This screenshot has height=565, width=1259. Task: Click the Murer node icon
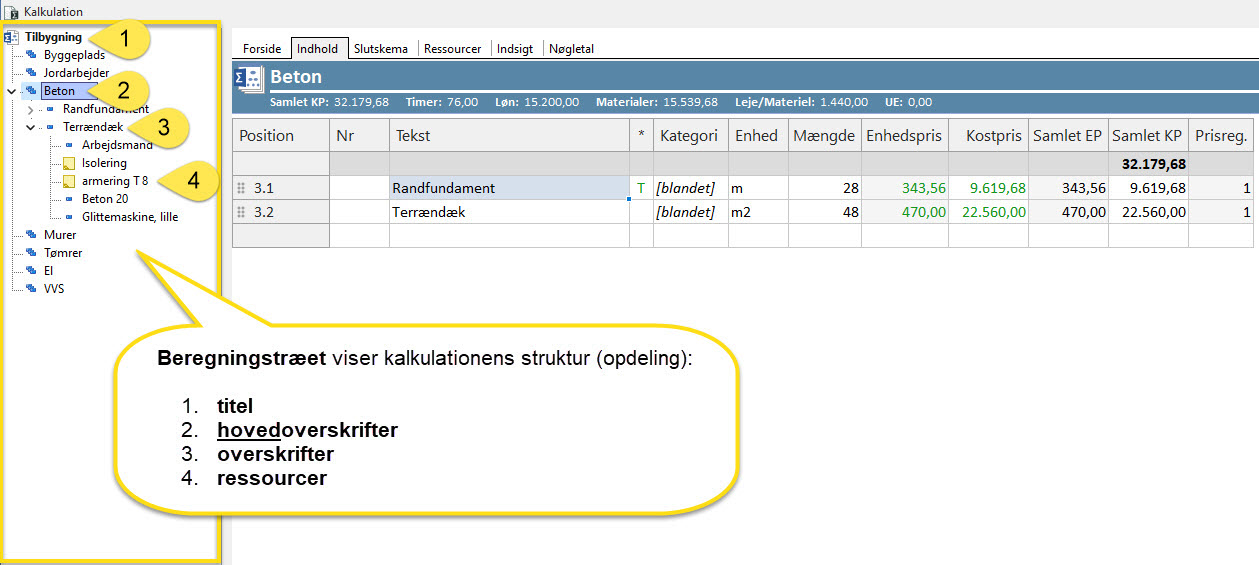pyautogui.click(x=31, y=235)
